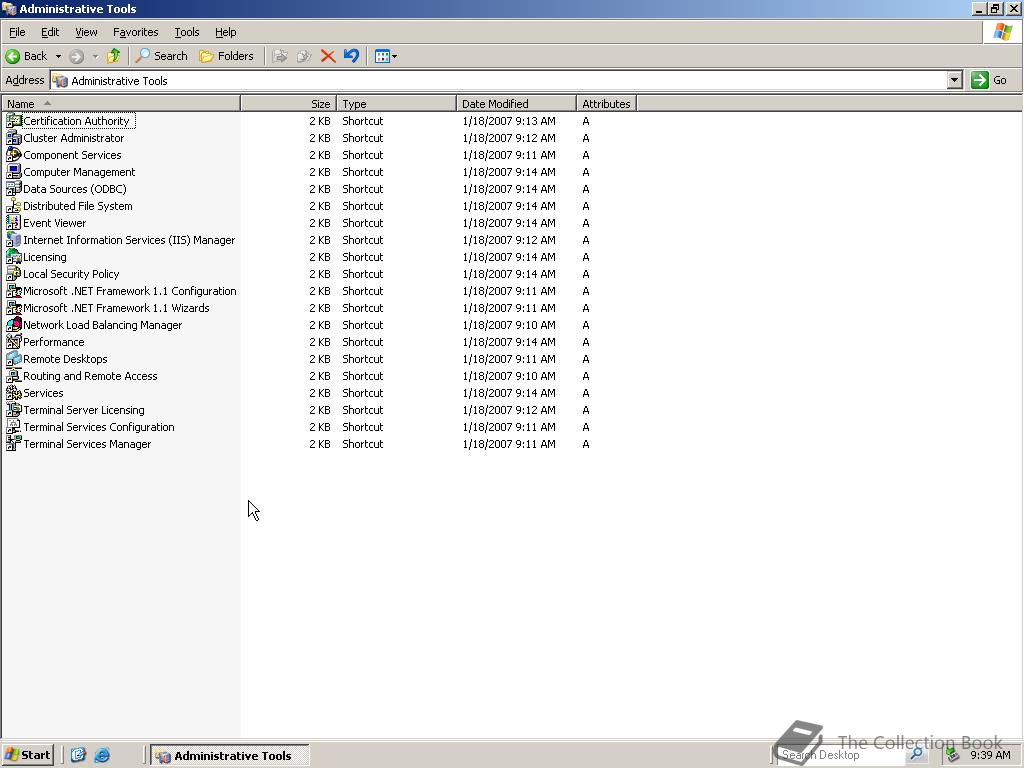1024x768 pixels.
Task: Toggle the Folders pane button
Action: click(x=226, y=56)
